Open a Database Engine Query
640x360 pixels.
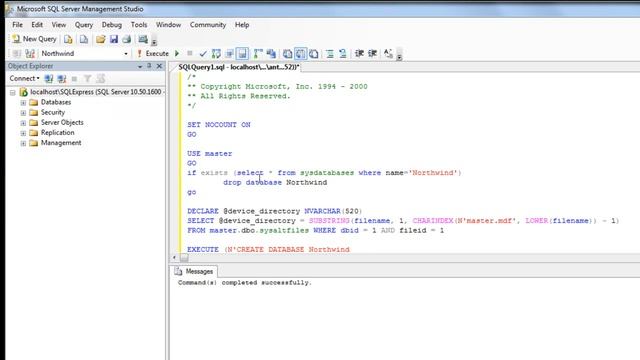(68, 39)
